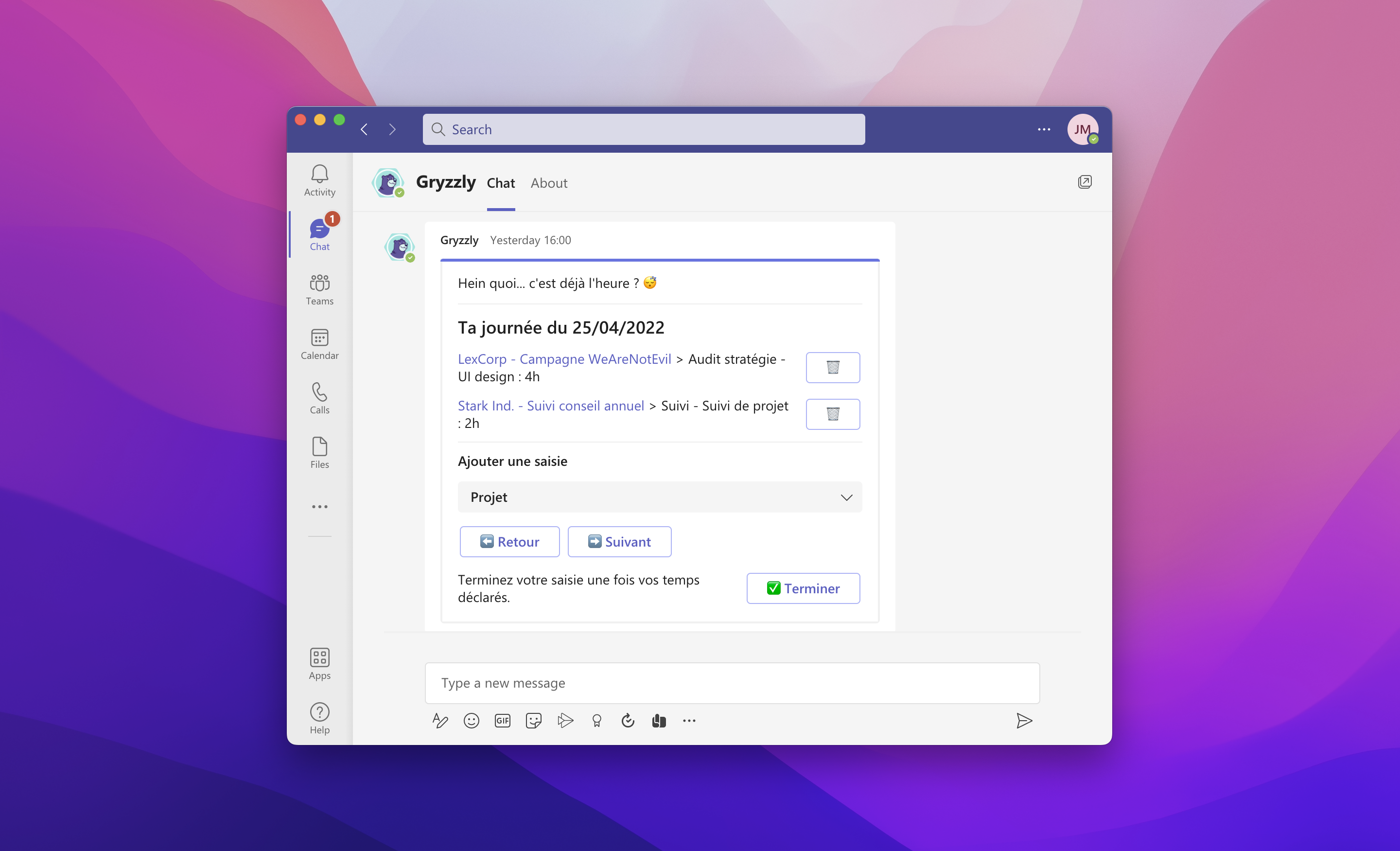Switch to the About tab
Viewport: 1400px width, 851px height.
point(549,183)
